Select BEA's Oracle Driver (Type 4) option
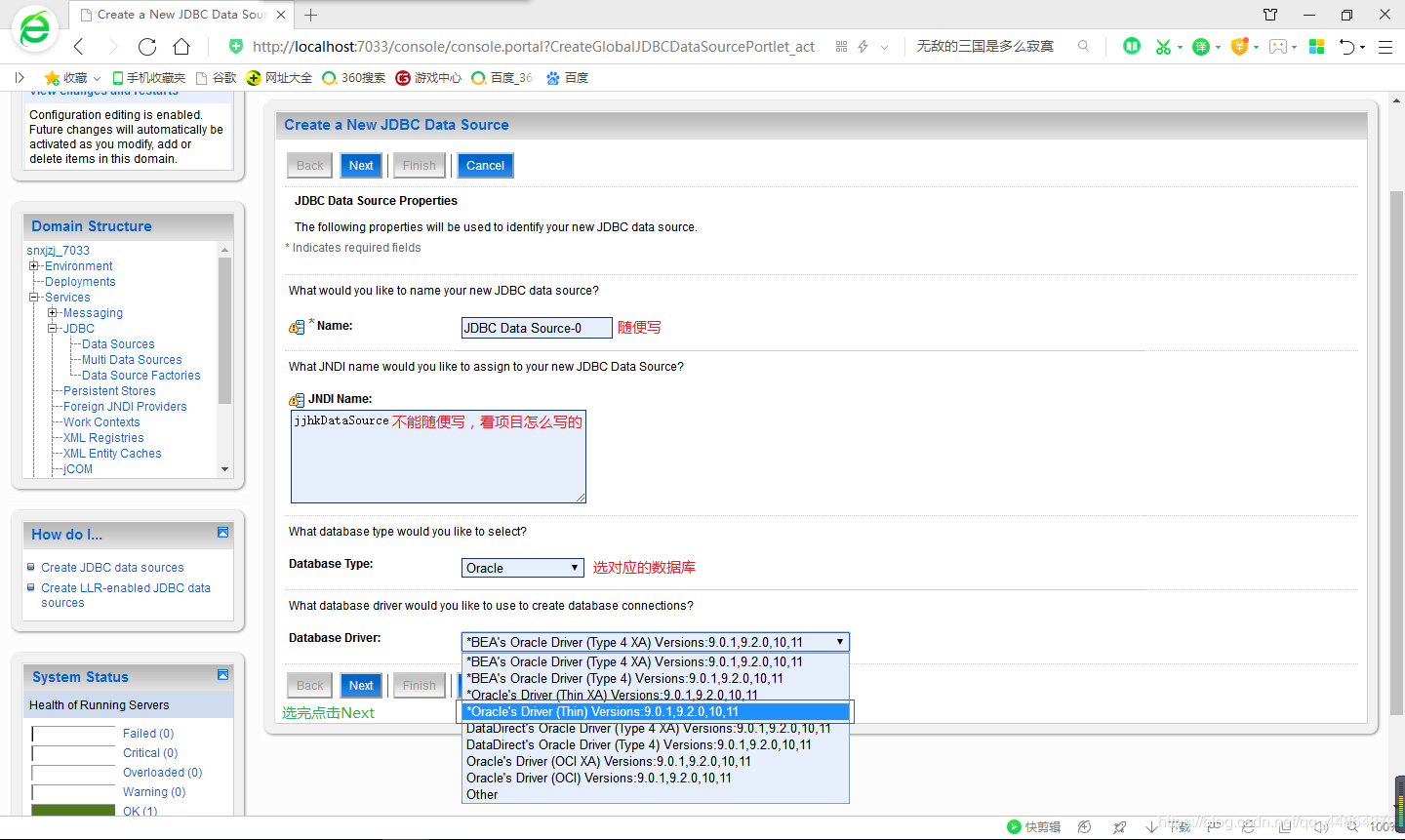Image resolution: width=1405 pixels, height=840 pixels. 656,678
